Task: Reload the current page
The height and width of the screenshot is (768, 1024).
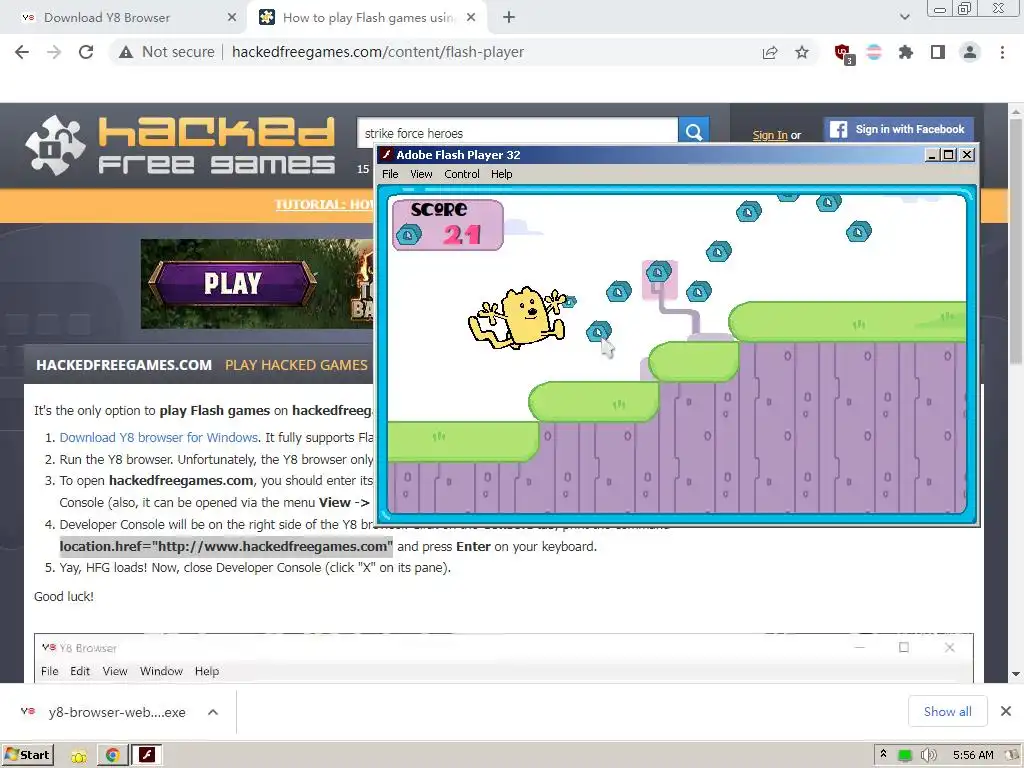Action: (x=86, y=52)
